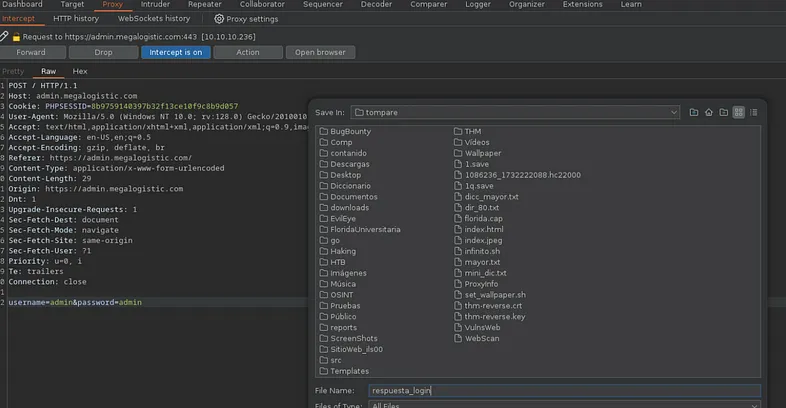Image resolution: width=786 pixels, height=408 pixels.
Task: Select the ScreenShots folder icon
Action: 324,338
